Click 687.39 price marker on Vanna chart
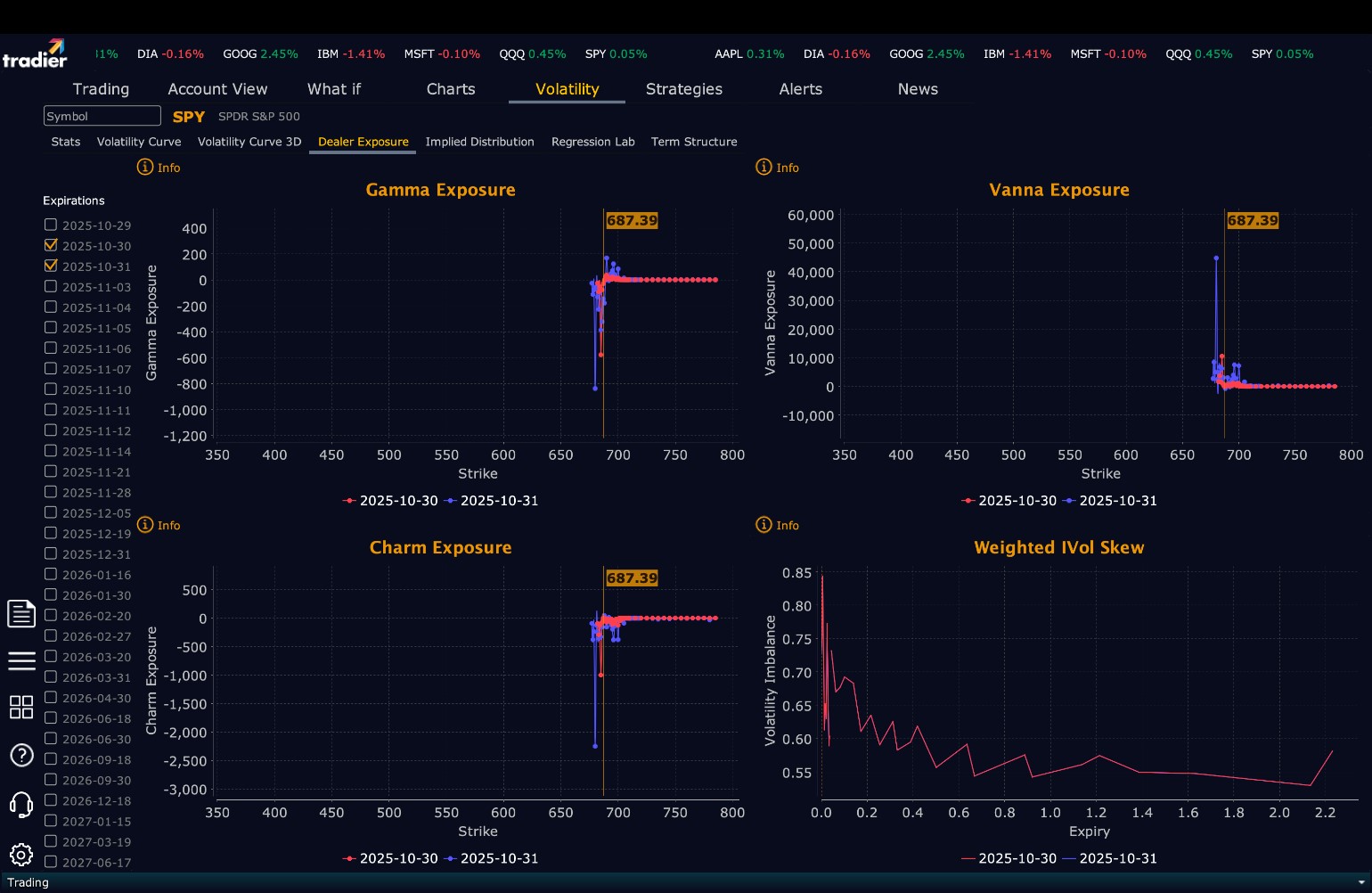 point(1253,220)
